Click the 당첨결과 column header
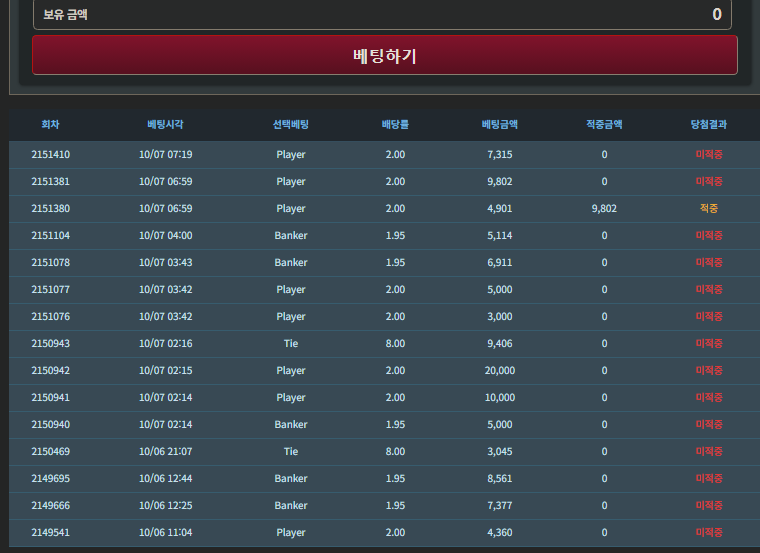Image resolution: width=760 pixels, height=553 pixels. [x=709, y=125]
